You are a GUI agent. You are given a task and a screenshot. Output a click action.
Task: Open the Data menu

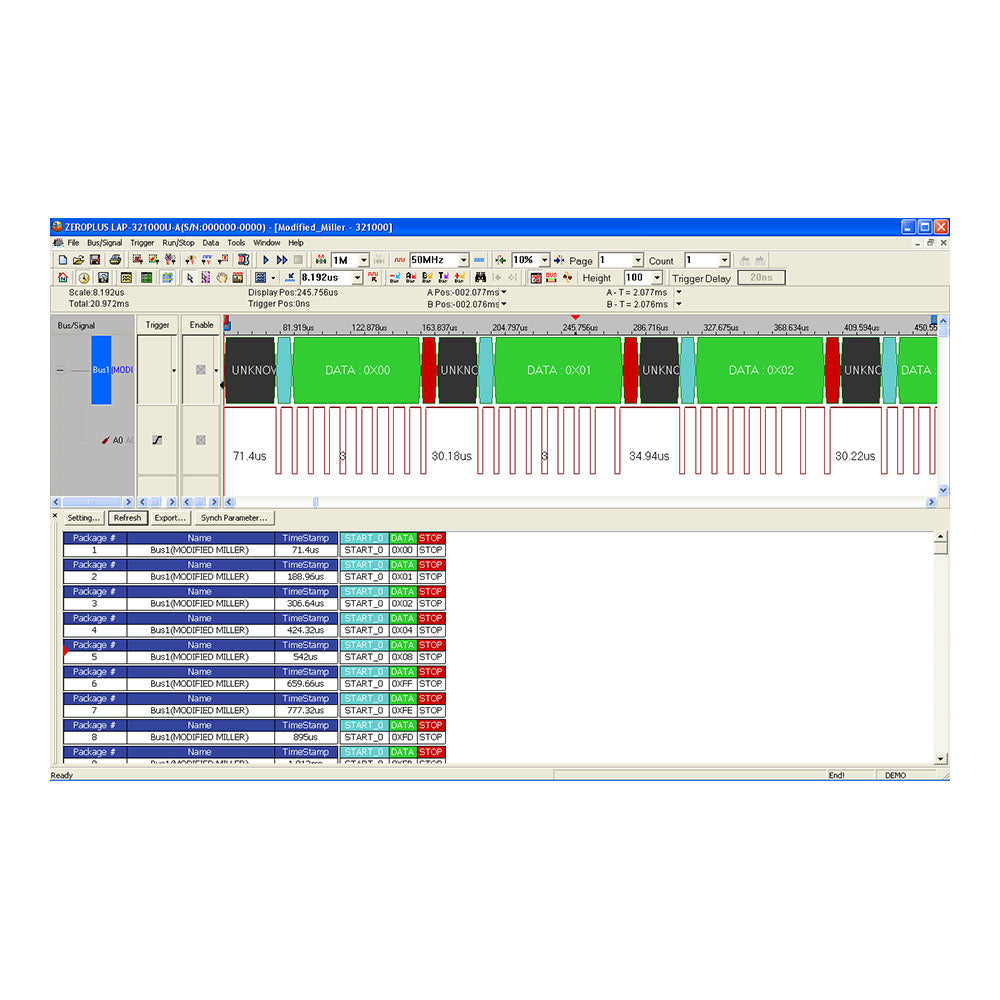(210, 242)
